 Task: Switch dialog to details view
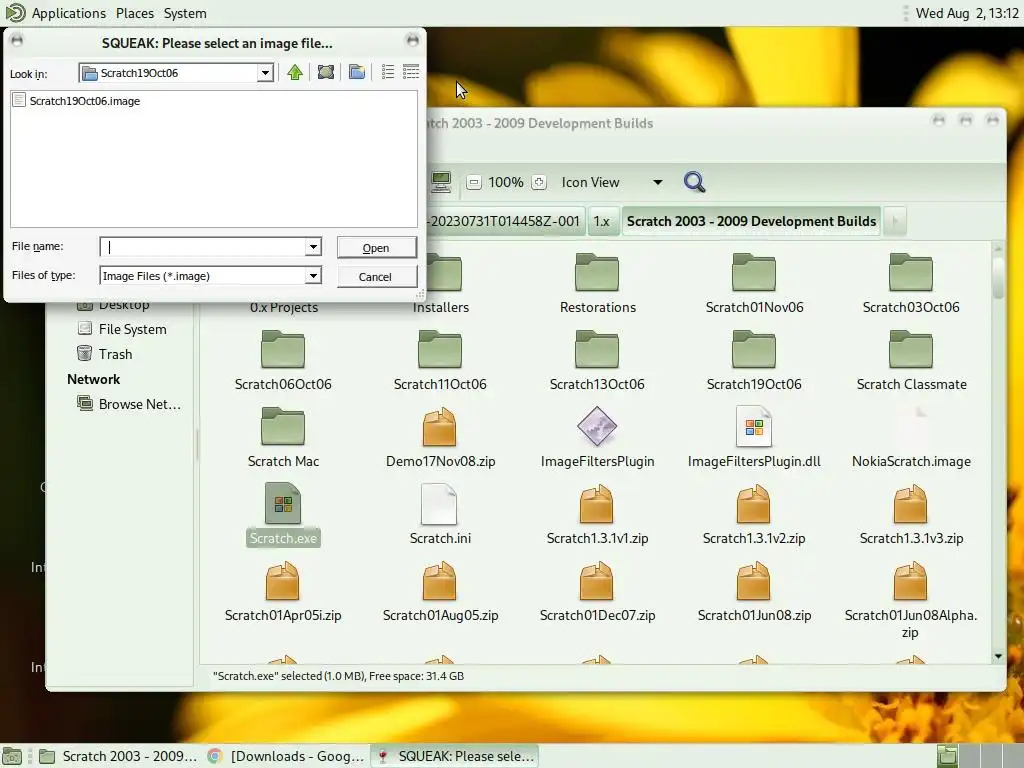tap(411, 72)
